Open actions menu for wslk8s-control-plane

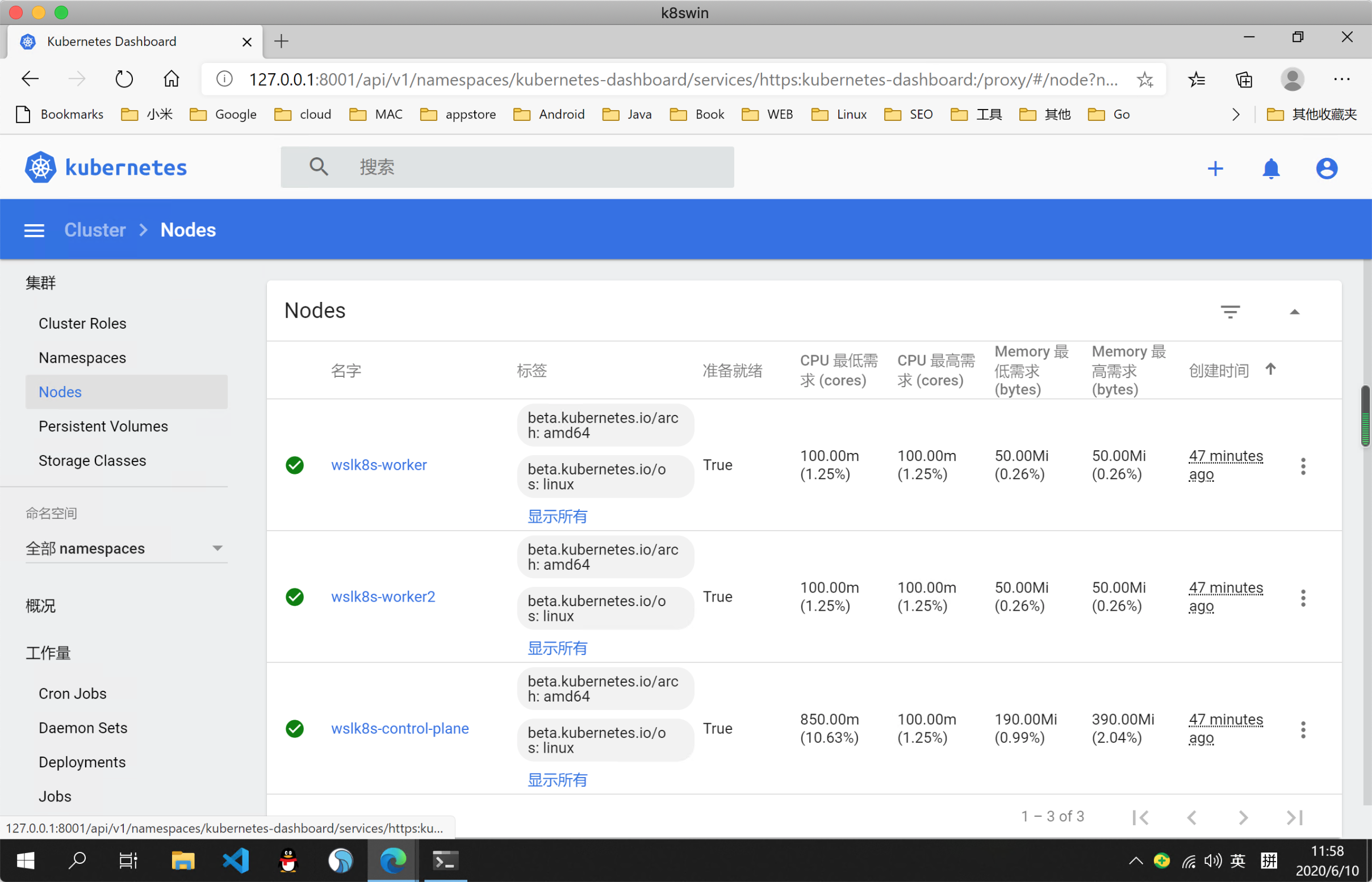1303,729
